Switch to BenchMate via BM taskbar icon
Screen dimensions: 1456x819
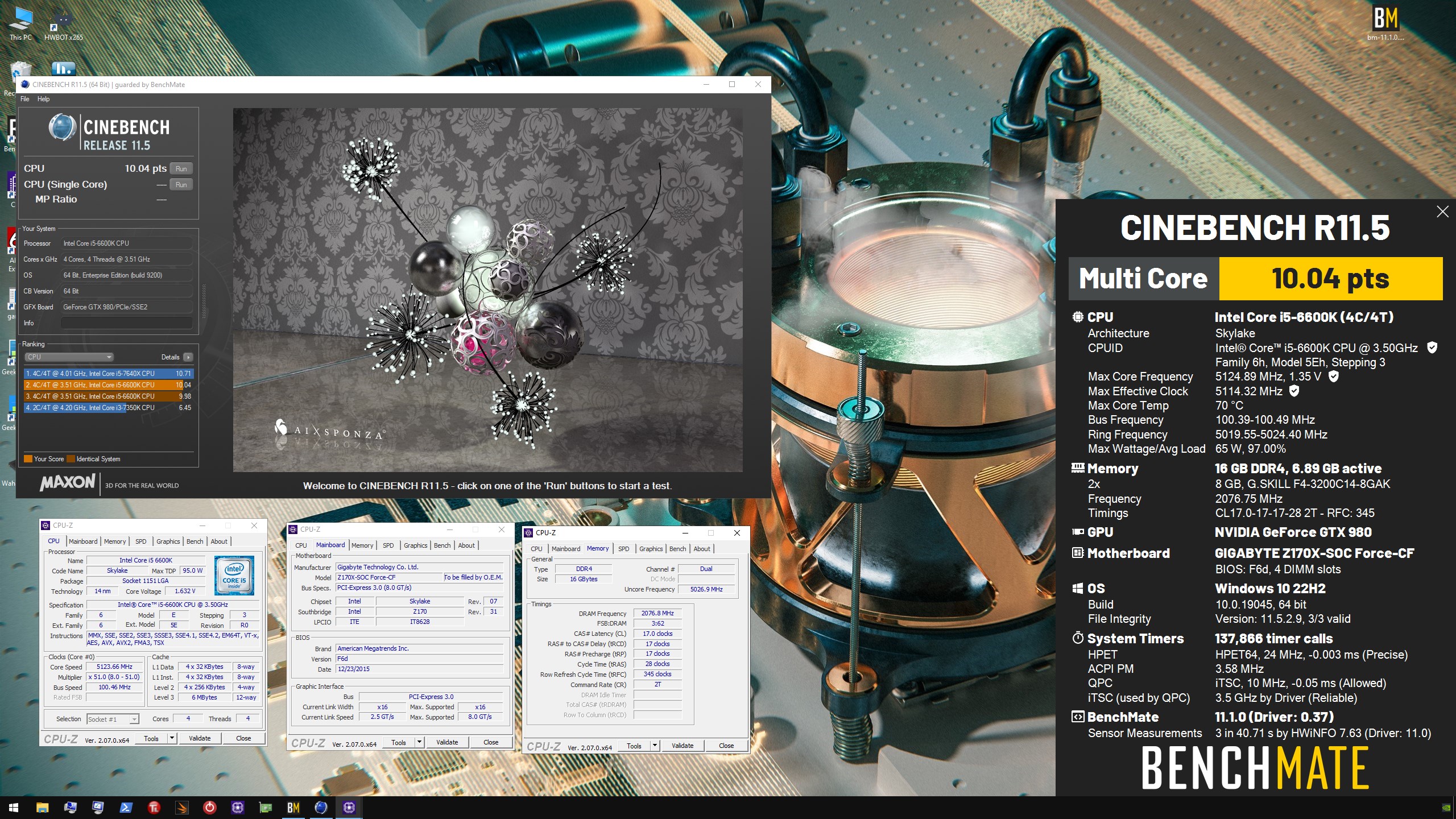pos(293,808)
